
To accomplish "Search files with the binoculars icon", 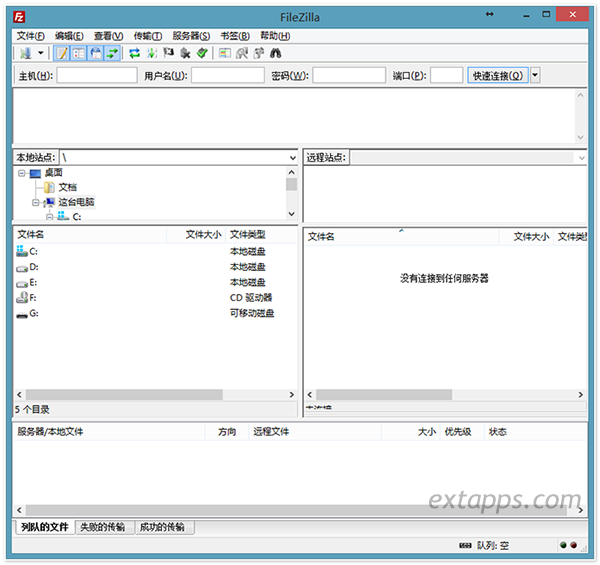I will [276, 53].
